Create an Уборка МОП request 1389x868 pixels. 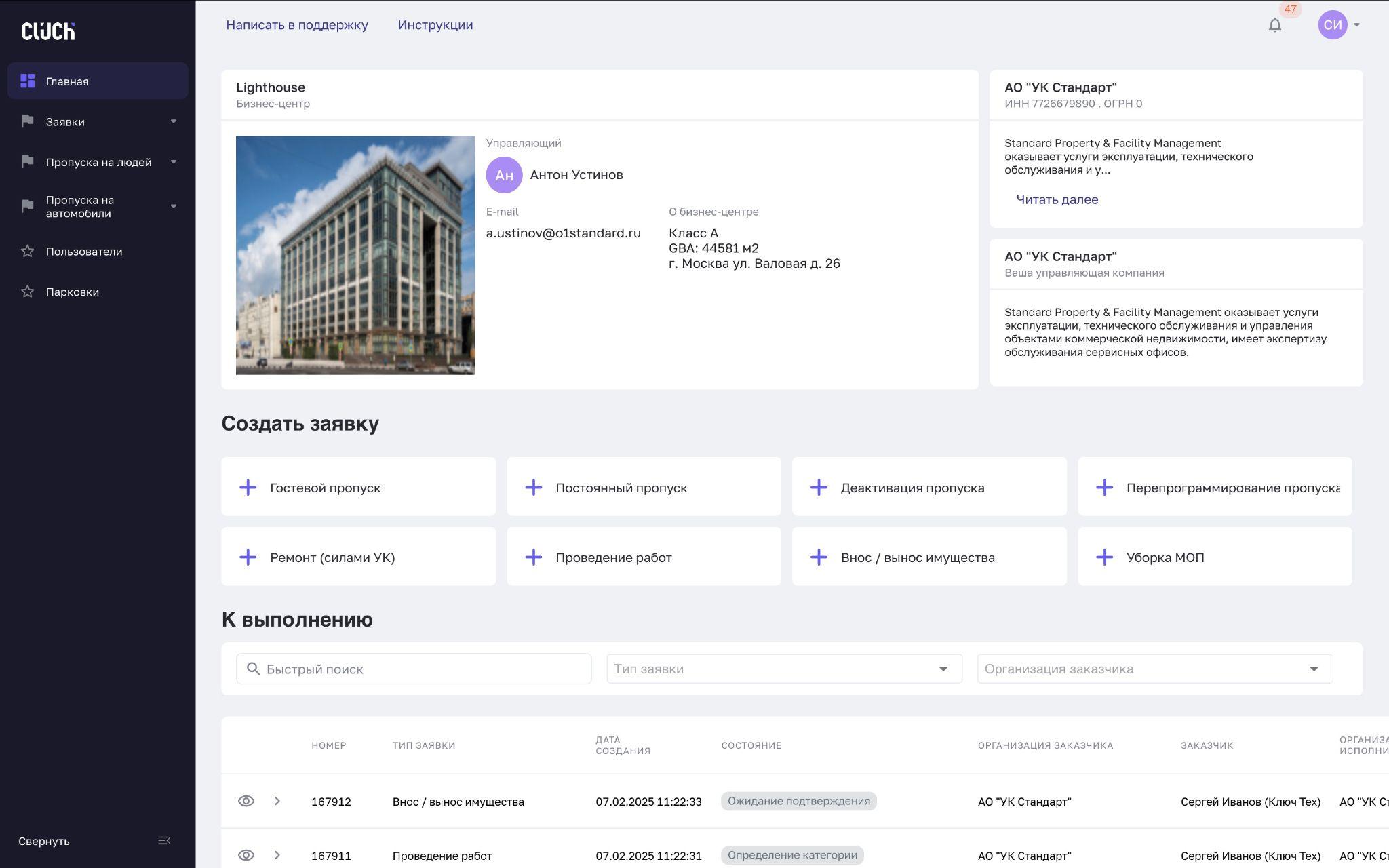[1215, 556]
